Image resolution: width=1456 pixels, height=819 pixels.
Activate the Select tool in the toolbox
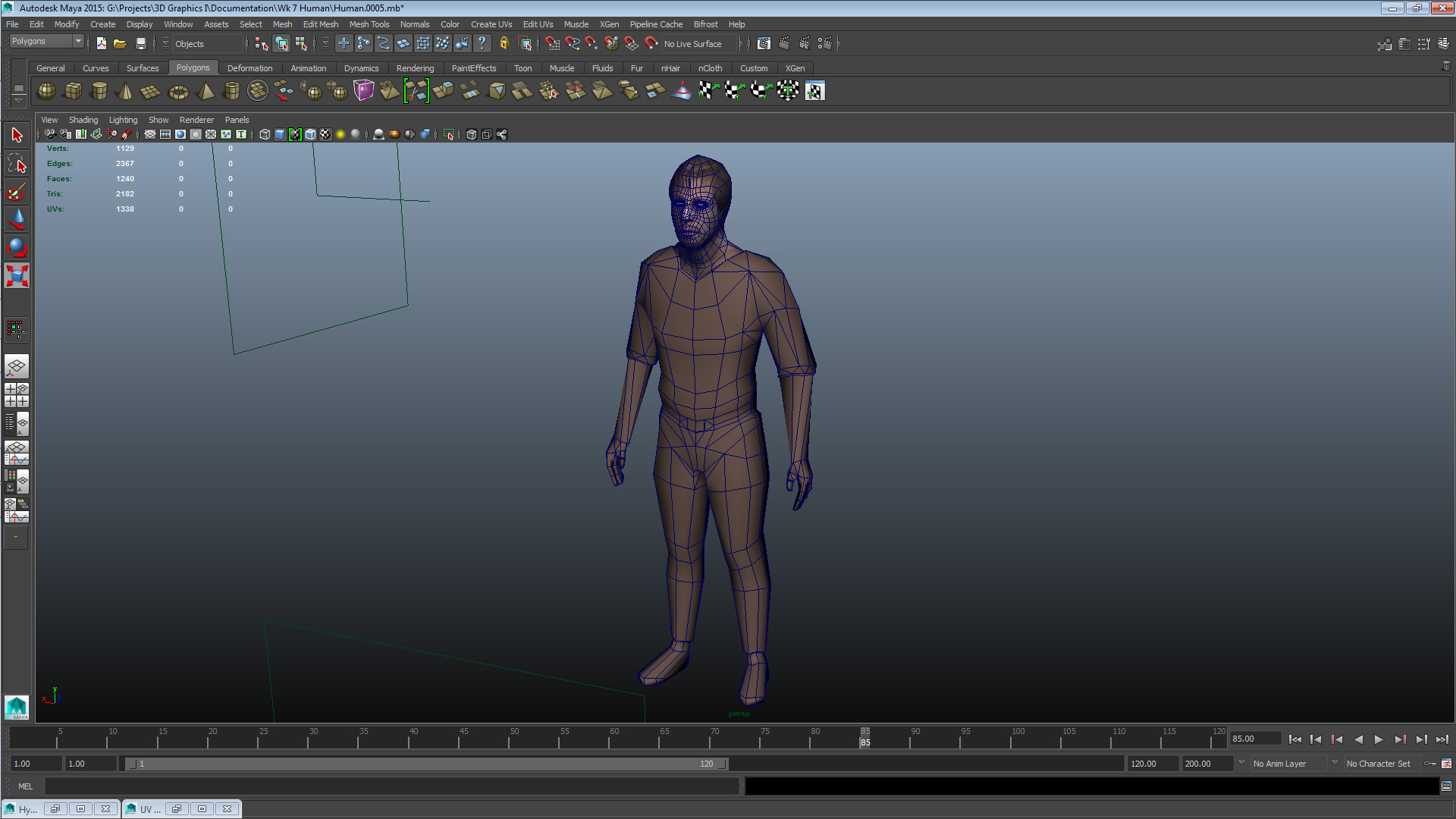click(16, 134)
